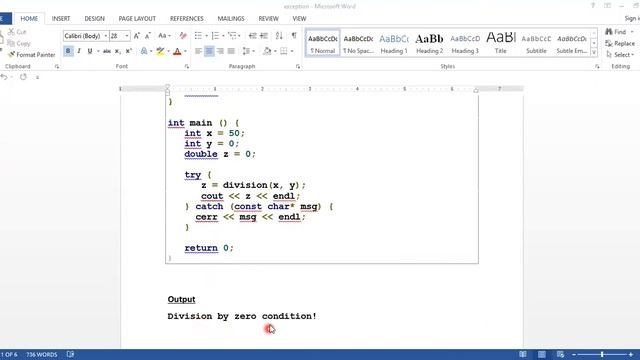Click the Copy button

[19, 43]
